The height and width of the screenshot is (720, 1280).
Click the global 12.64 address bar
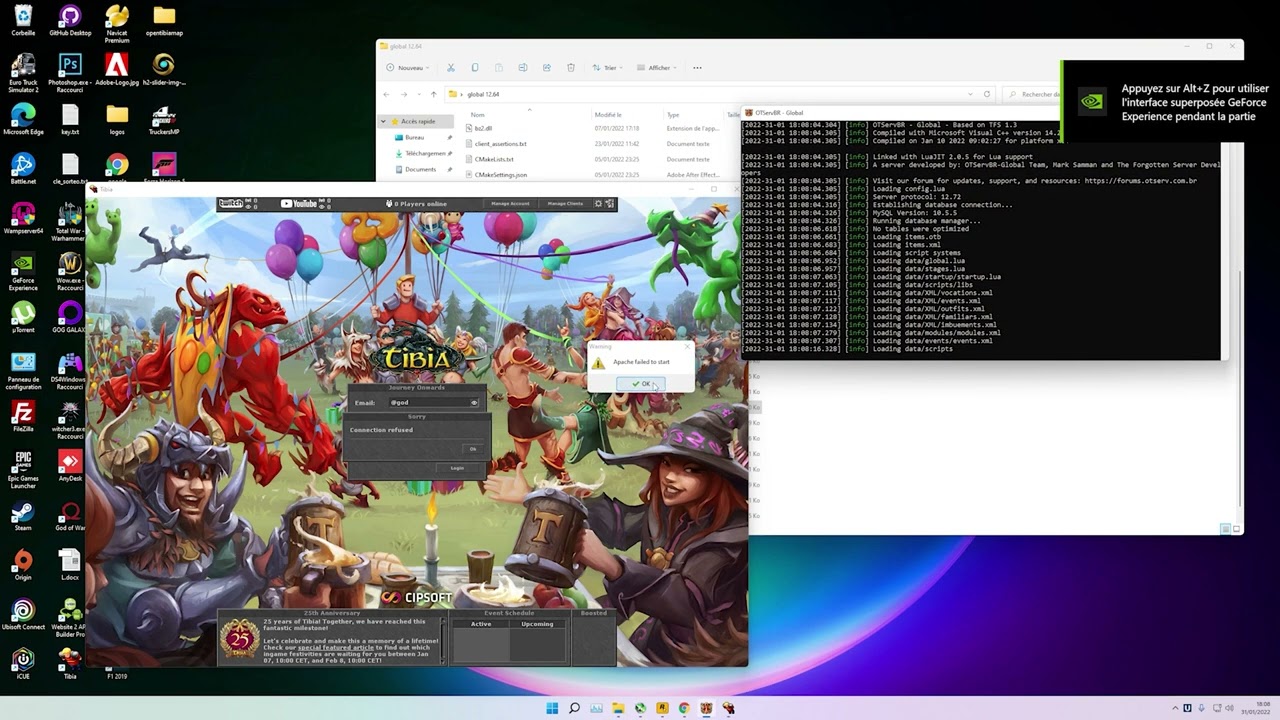click(x=720, y=94)
